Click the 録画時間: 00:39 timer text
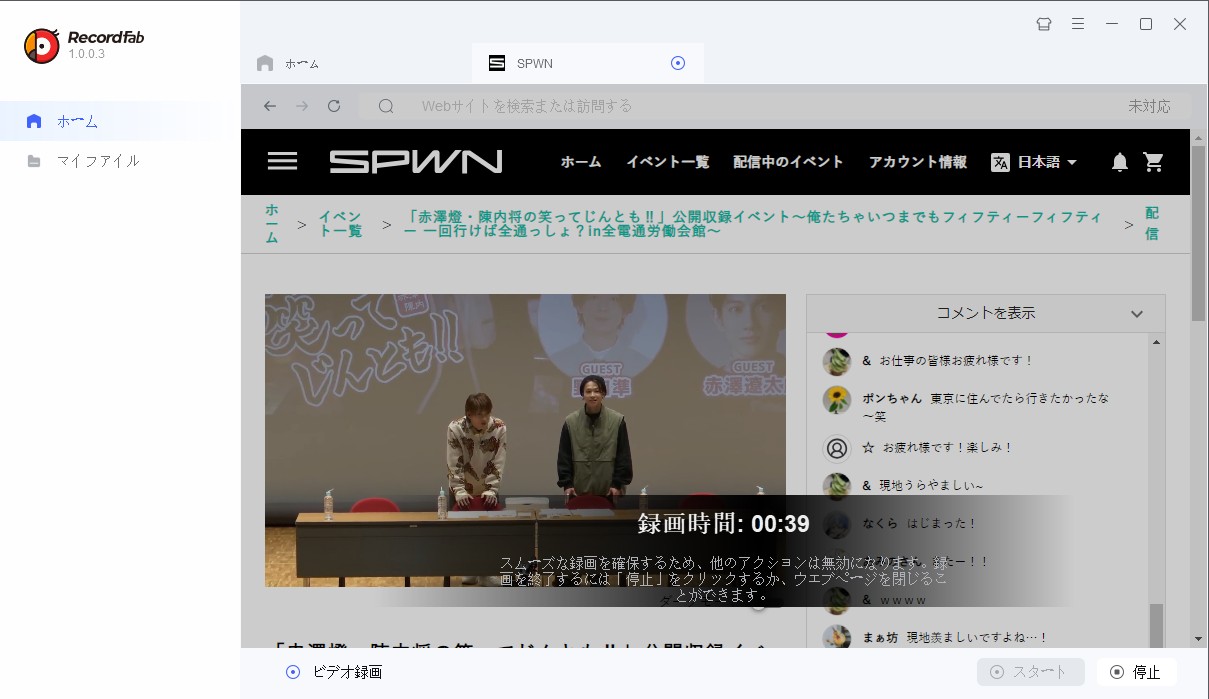Screen dimensions: 1209x699 coord(724,523)
